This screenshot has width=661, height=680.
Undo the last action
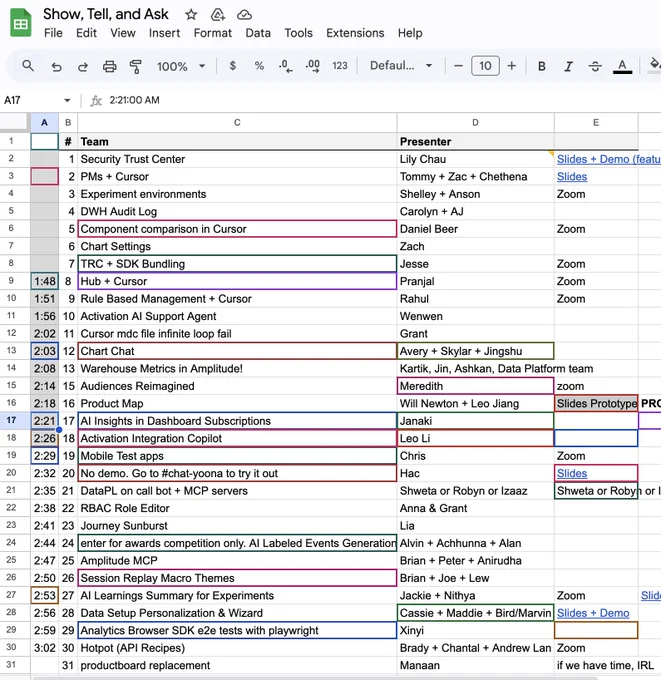click(x=56, y=66)
